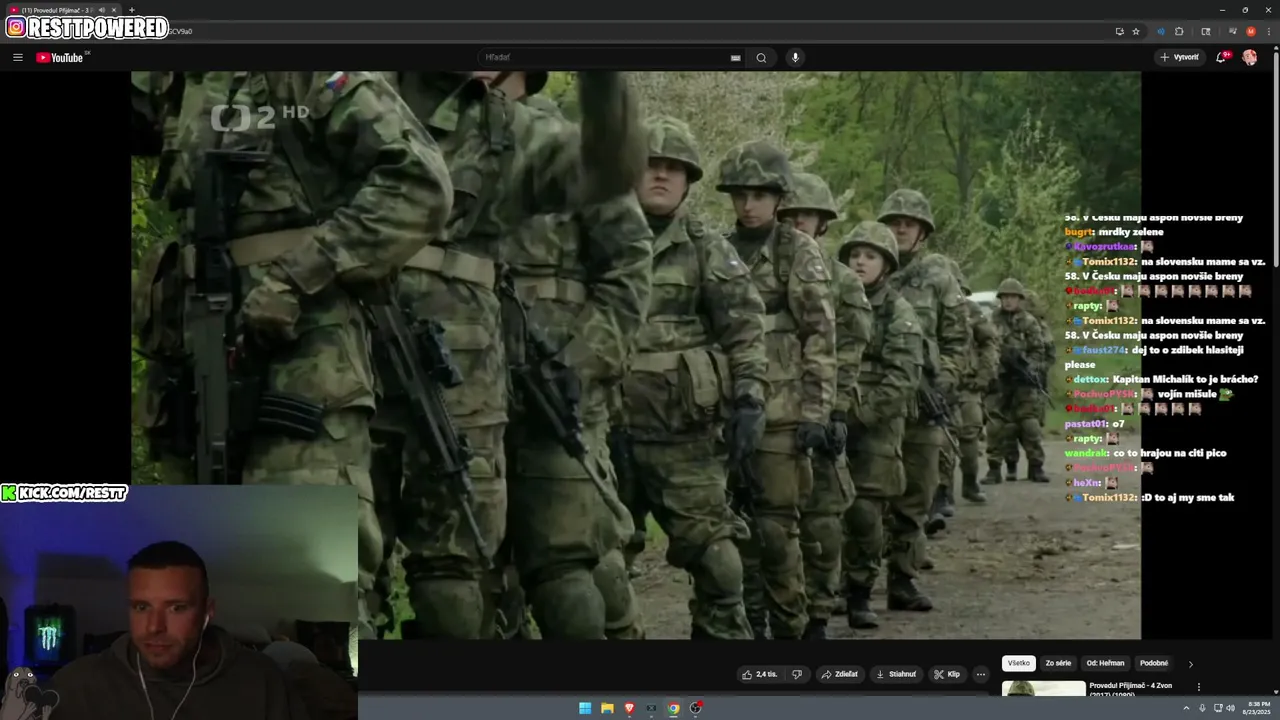The width and height of the screenshot is (1280, 720).
Task: Open the YouTube account avatar menu
Action: (x=1250, y=57)
